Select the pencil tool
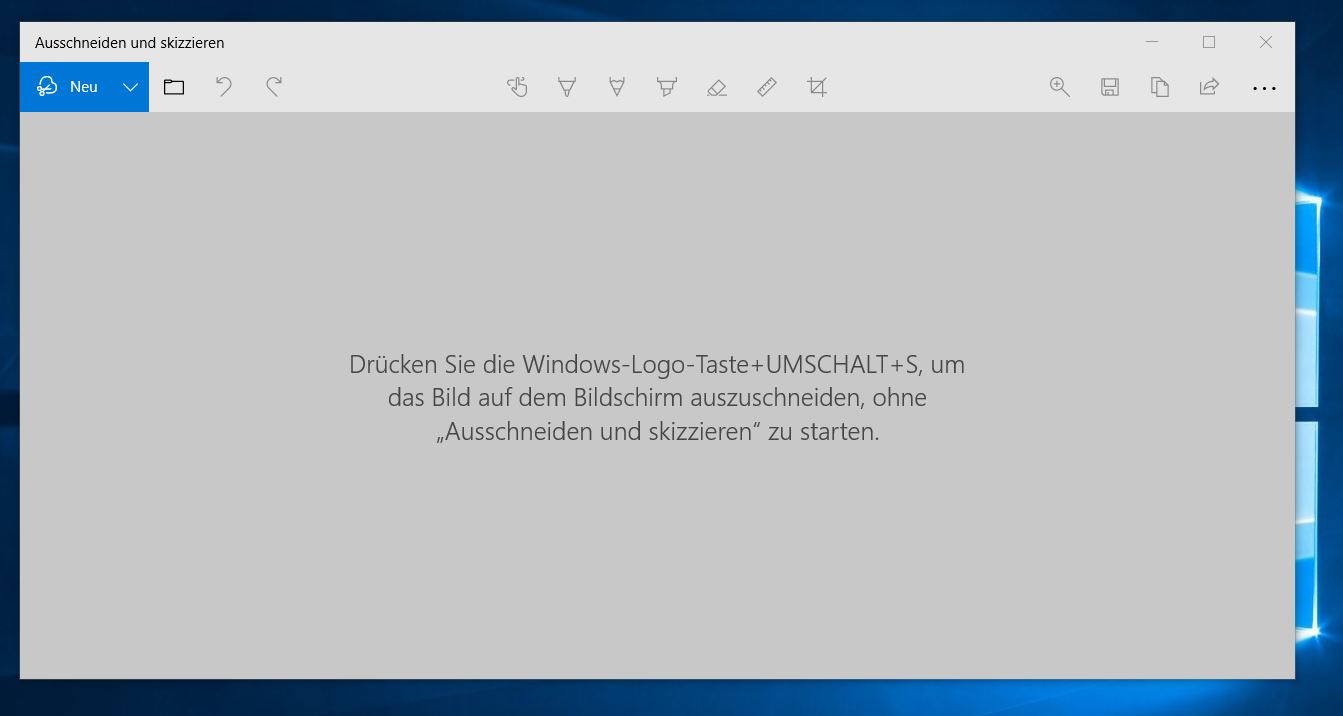This screenshot has height=716, width=1343. [x=617, y=87]
